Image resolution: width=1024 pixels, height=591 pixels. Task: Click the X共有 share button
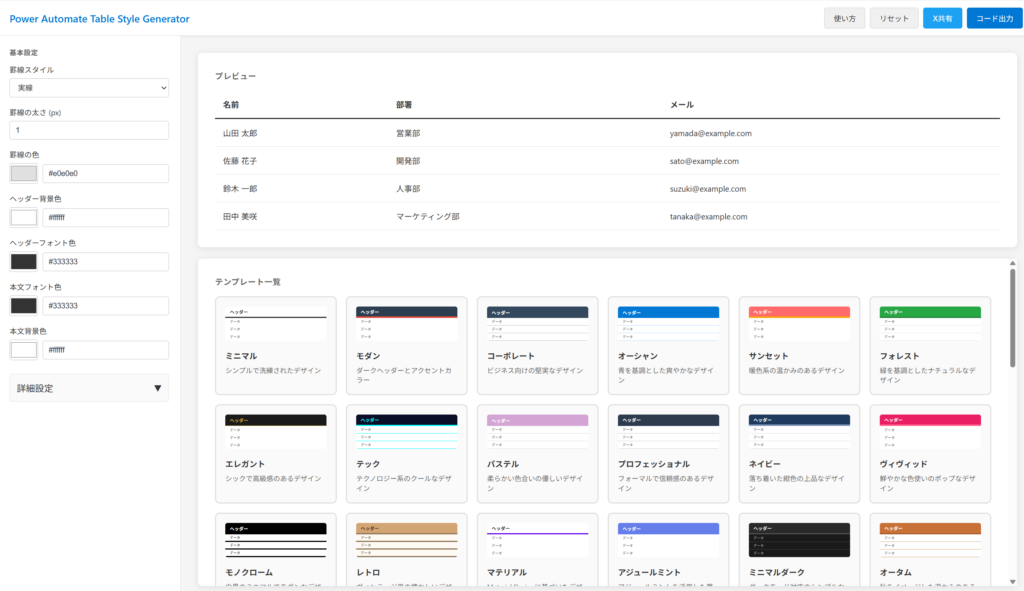coord(942,18)
